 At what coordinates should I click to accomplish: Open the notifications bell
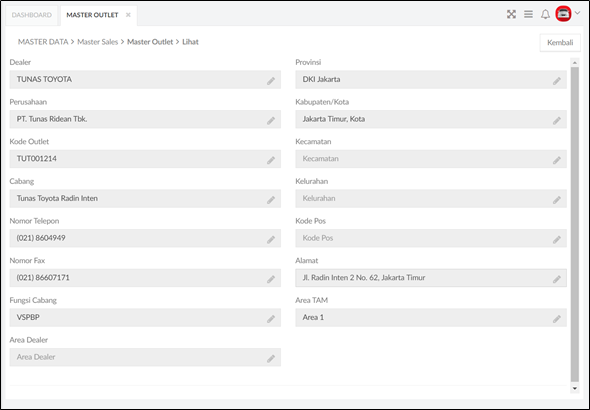pos(545,14)
